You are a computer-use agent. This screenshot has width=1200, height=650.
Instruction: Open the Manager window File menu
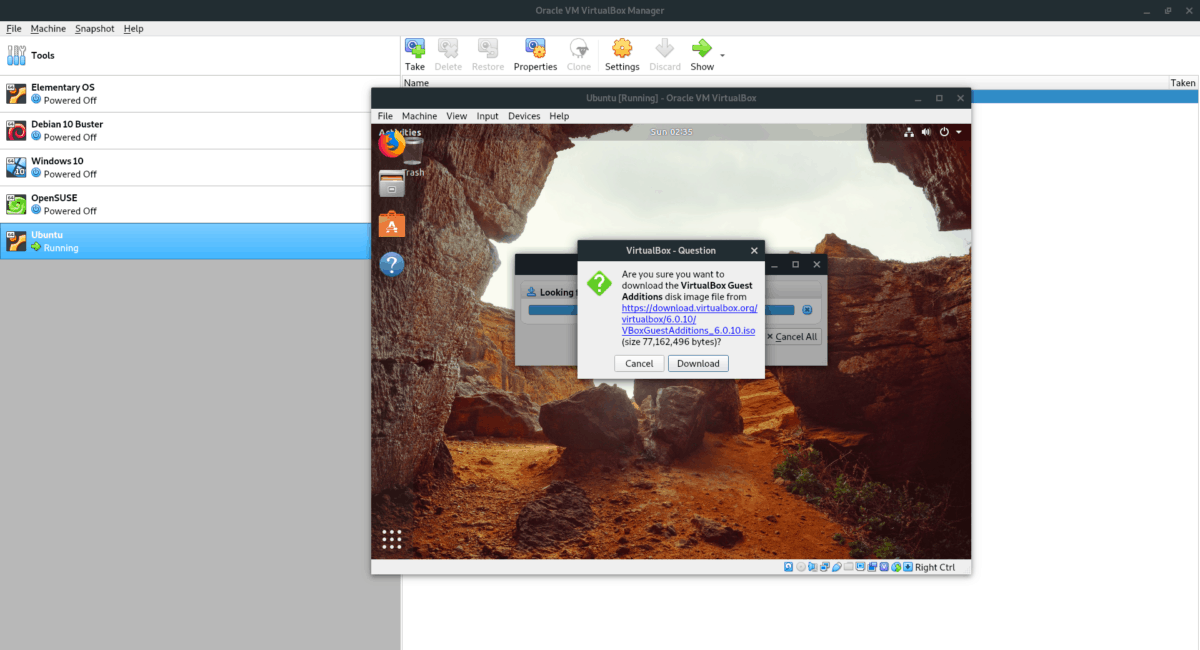(14, 29)
